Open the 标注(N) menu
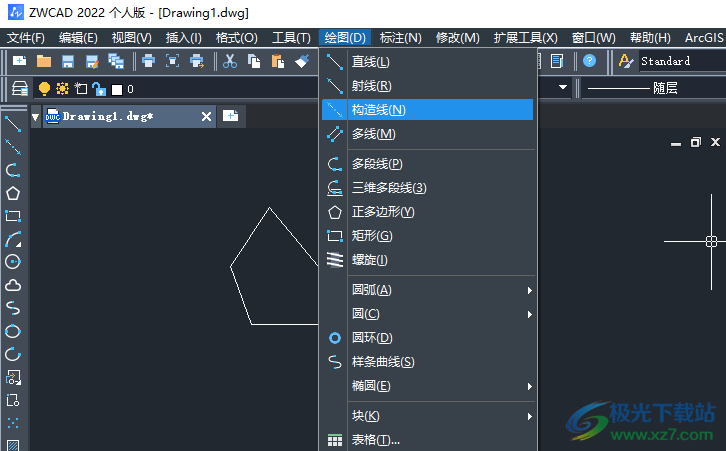 click(401, 38)
